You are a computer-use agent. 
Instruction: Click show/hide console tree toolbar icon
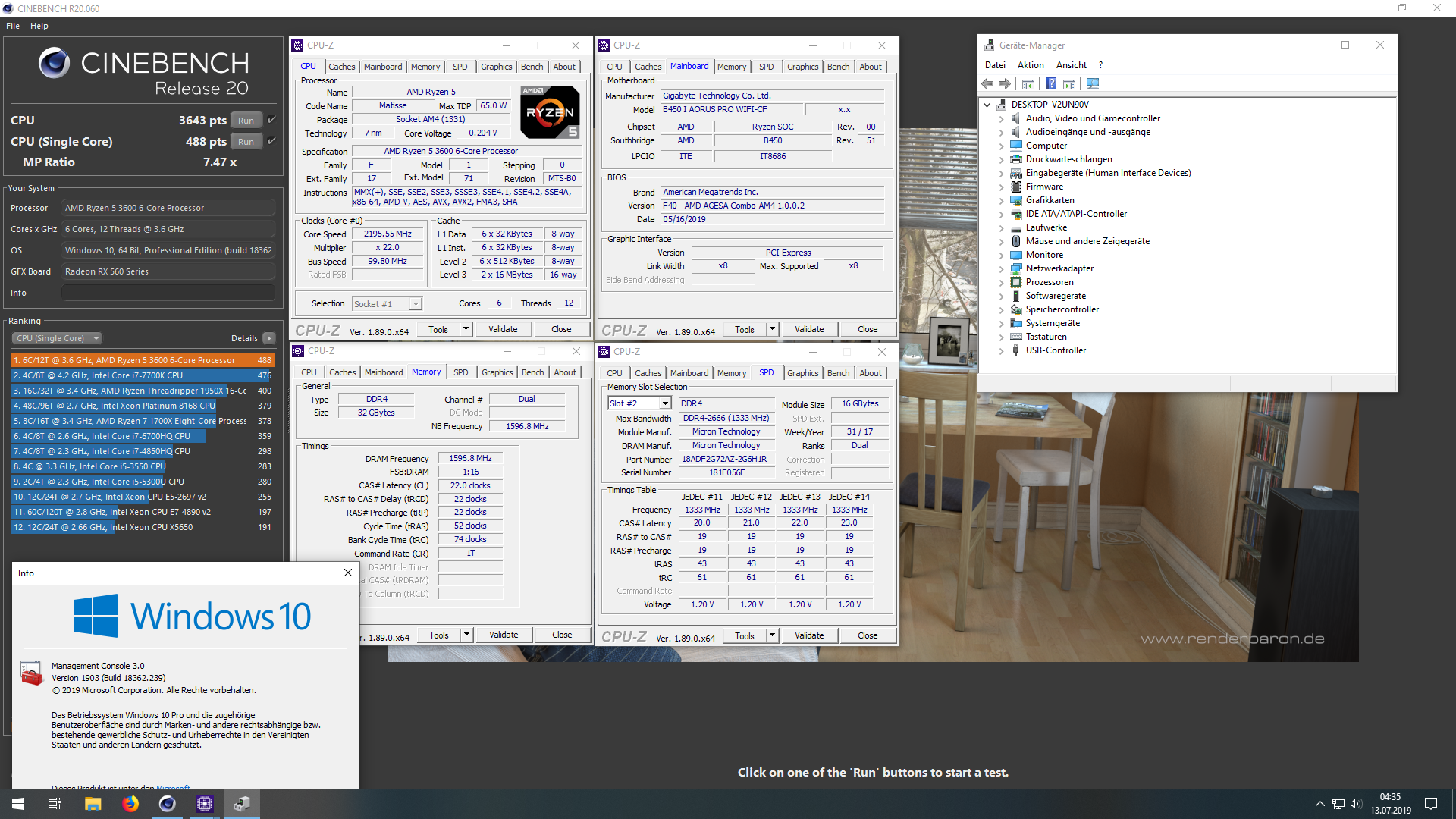point(1028,83)
